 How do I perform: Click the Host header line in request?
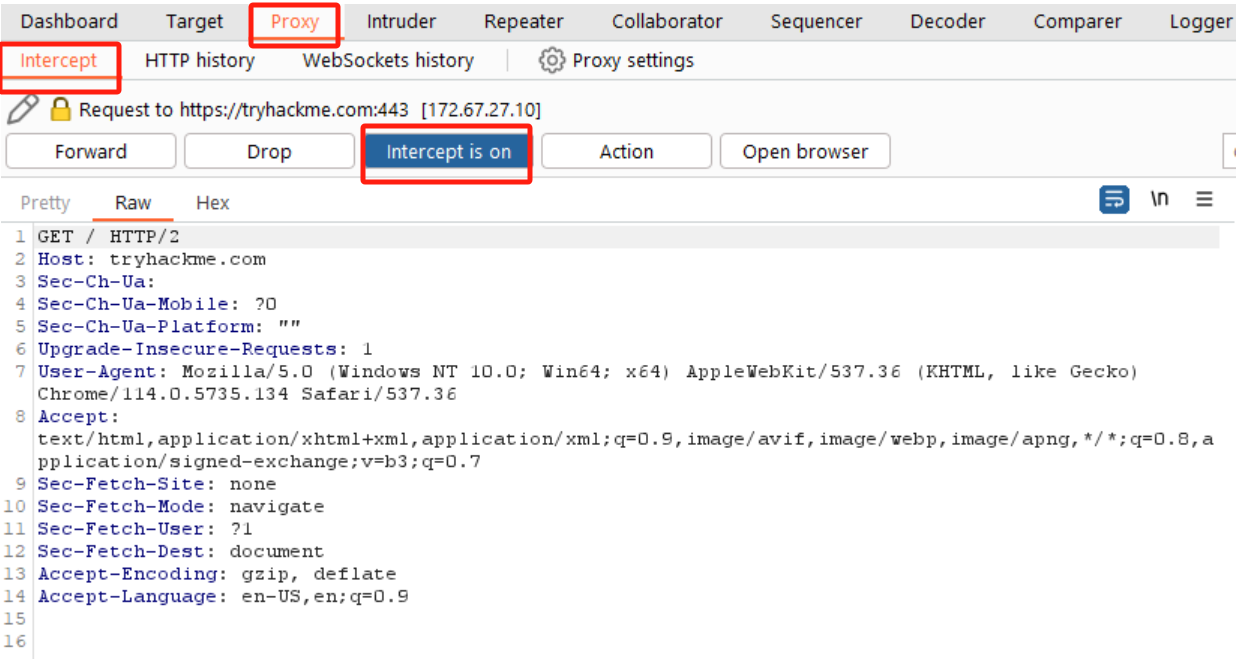[x=152, y=260]
